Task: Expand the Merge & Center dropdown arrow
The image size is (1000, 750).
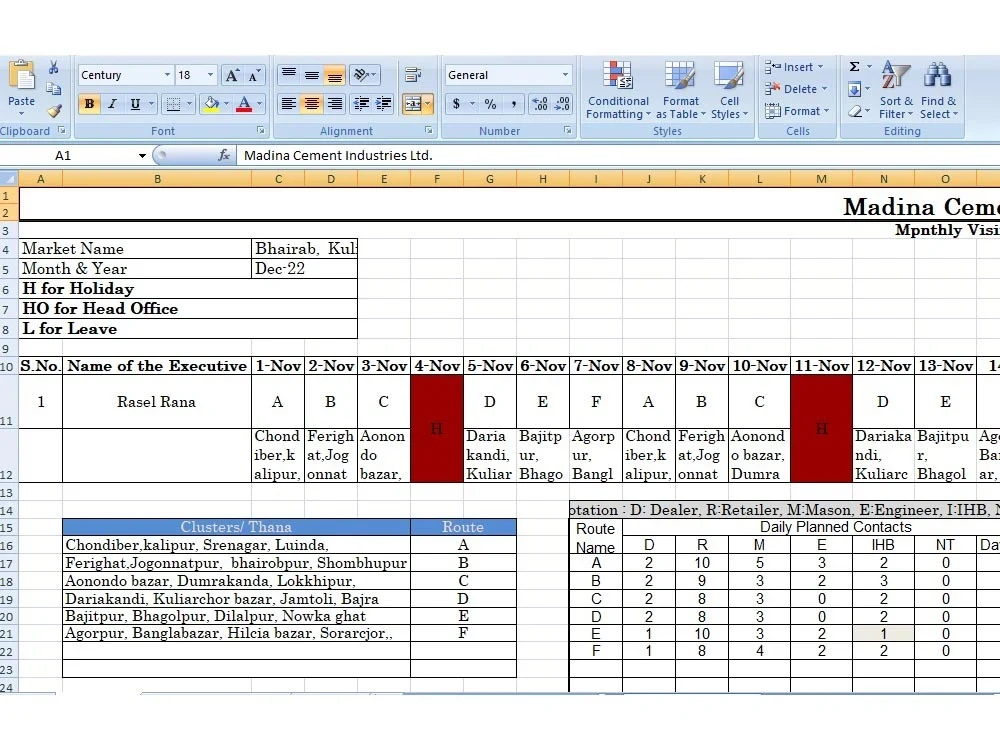Action: [x=428, y=103]
